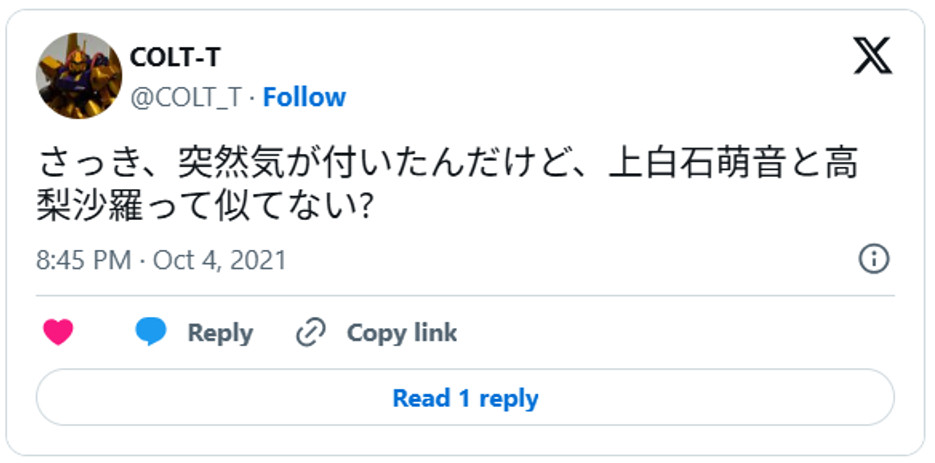Like the tweet with the heart icon
Viewport: 935px width, 463px height.
point(59,333)
